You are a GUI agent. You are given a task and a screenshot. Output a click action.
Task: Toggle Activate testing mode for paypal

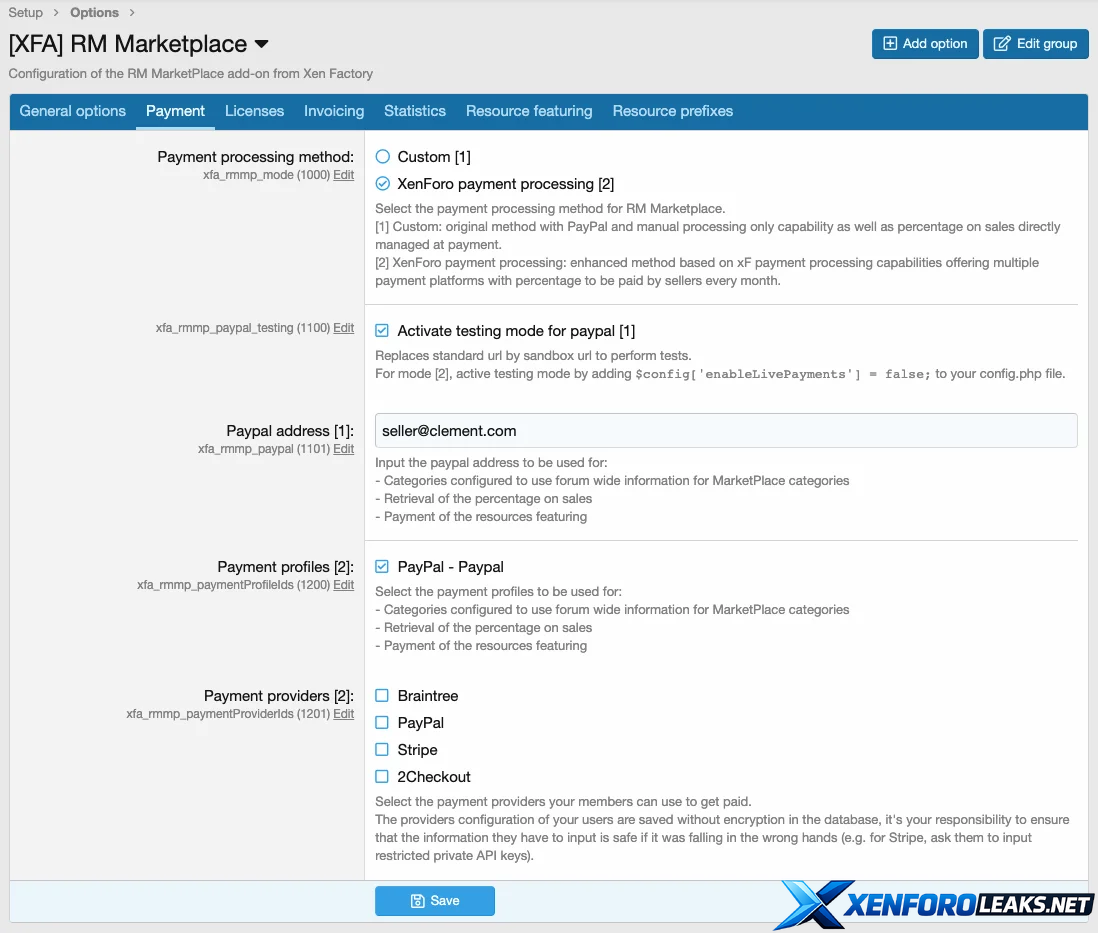click(383, 331)
